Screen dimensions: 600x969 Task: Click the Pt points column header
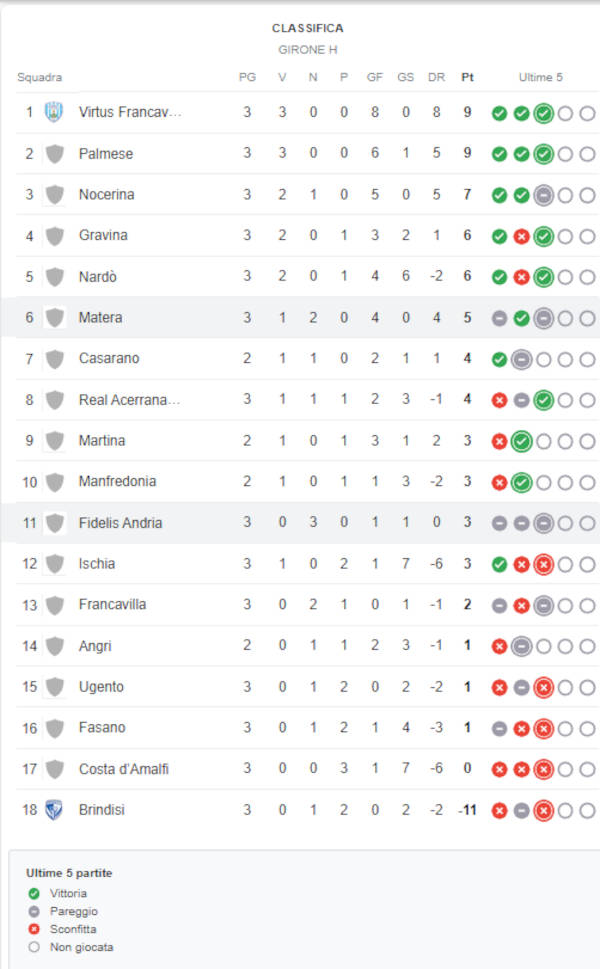click(467, 77)
